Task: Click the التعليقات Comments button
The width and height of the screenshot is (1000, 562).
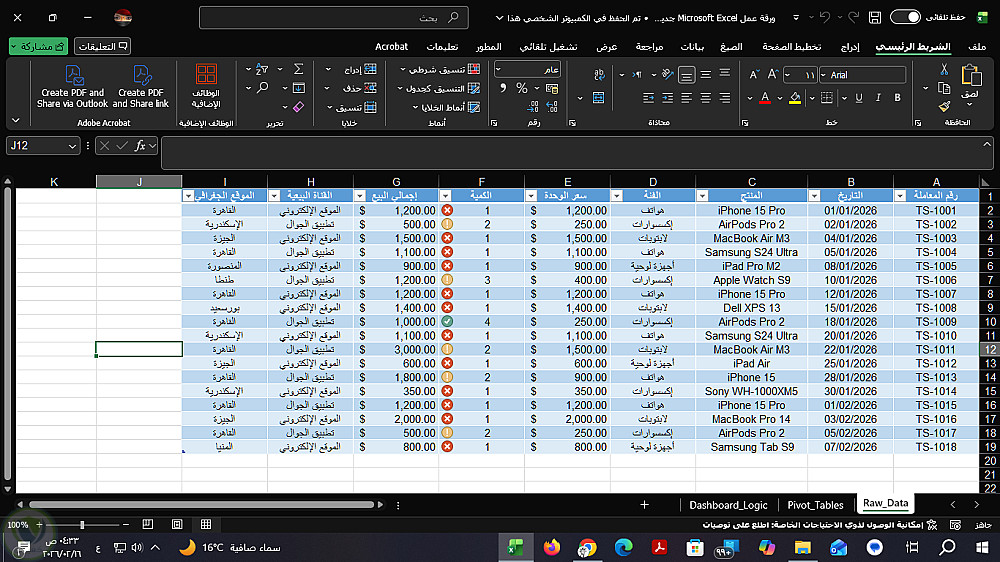Action: coord(102,47)
